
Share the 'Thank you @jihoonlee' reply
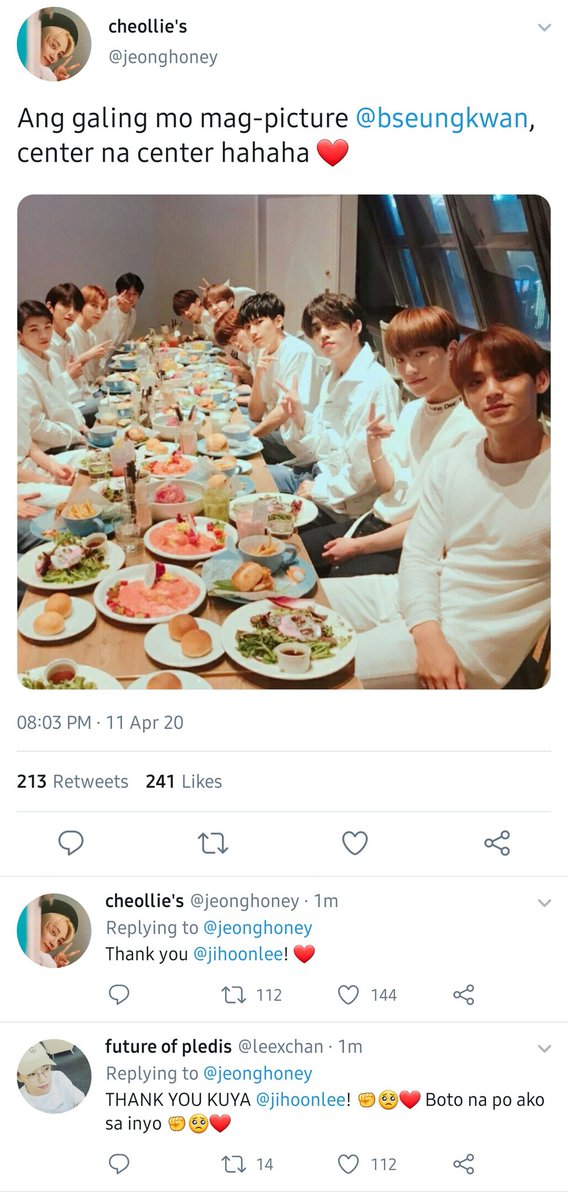(463, 994)
